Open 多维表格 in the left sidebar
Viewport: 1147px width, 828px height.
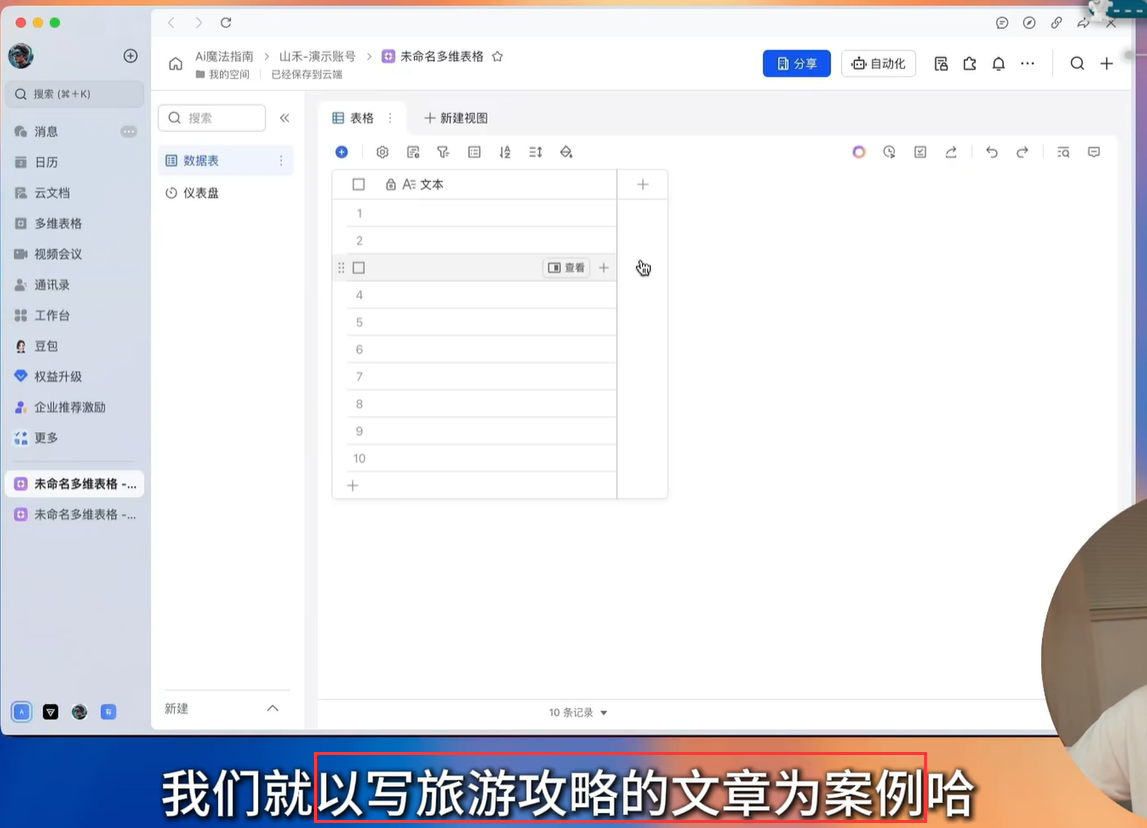(x=74, y=224)
